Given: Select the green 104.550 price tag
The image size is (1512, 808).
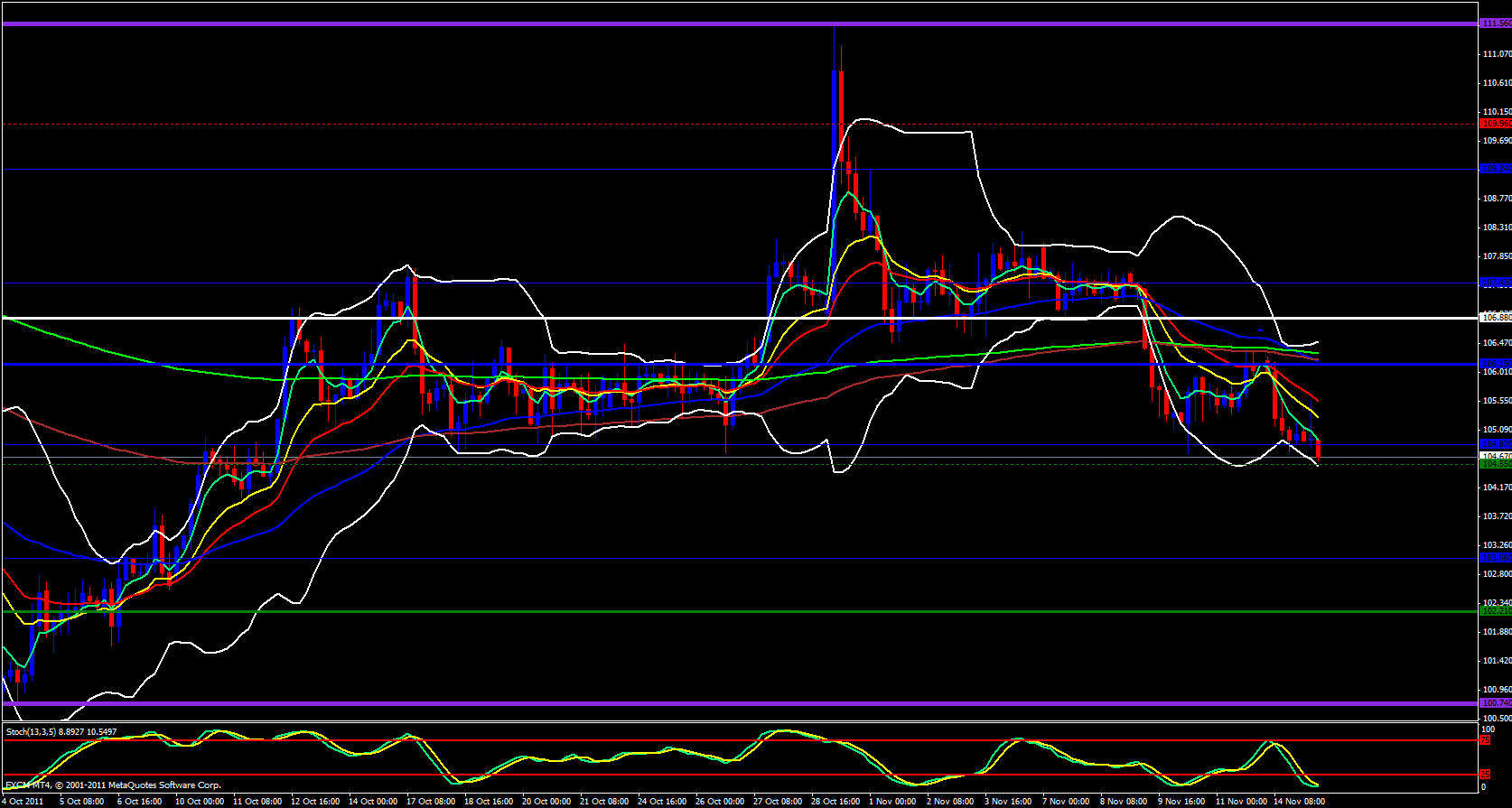Looking at the screenshot, I should pyautogui.click(x=1496, y=464).
